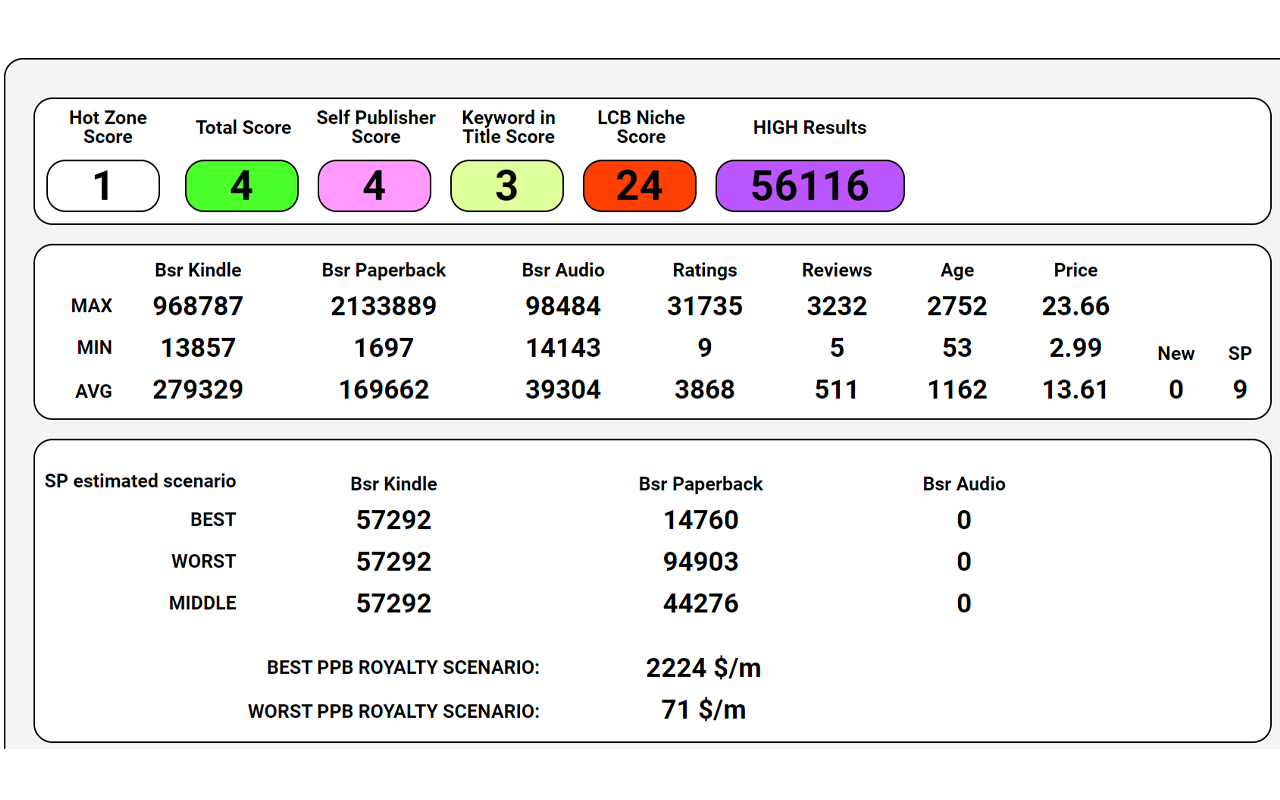Select AVG Bsr Audio value 39304
This screenshot has width=1280, height=800.
[x=563, y=390]
